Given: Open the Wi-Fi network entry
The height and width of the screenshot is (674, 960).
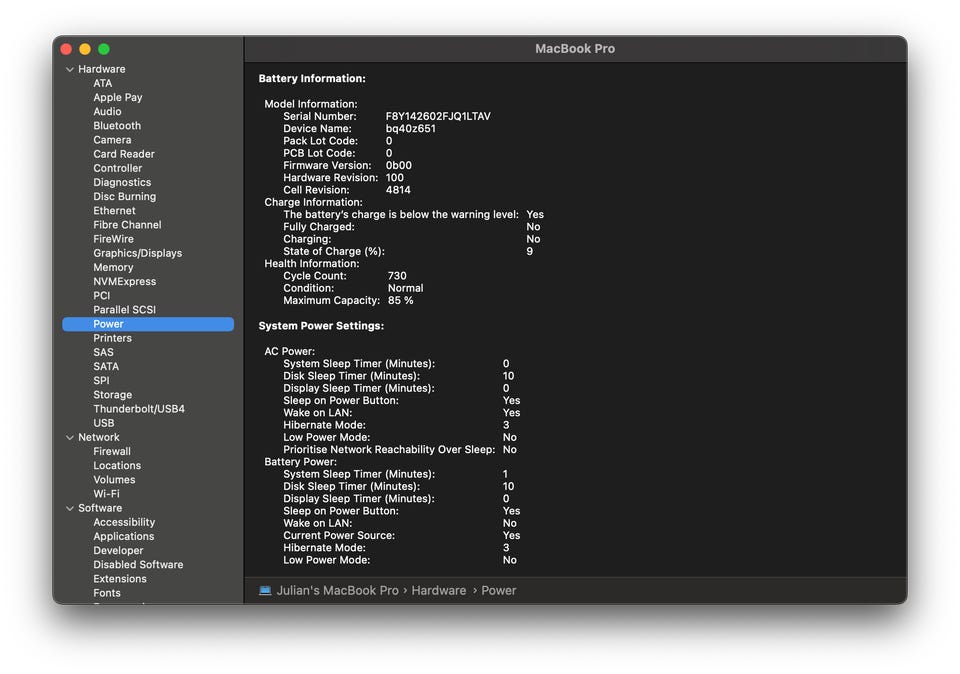Looking at the screenshot, I should tap(107, 493).
